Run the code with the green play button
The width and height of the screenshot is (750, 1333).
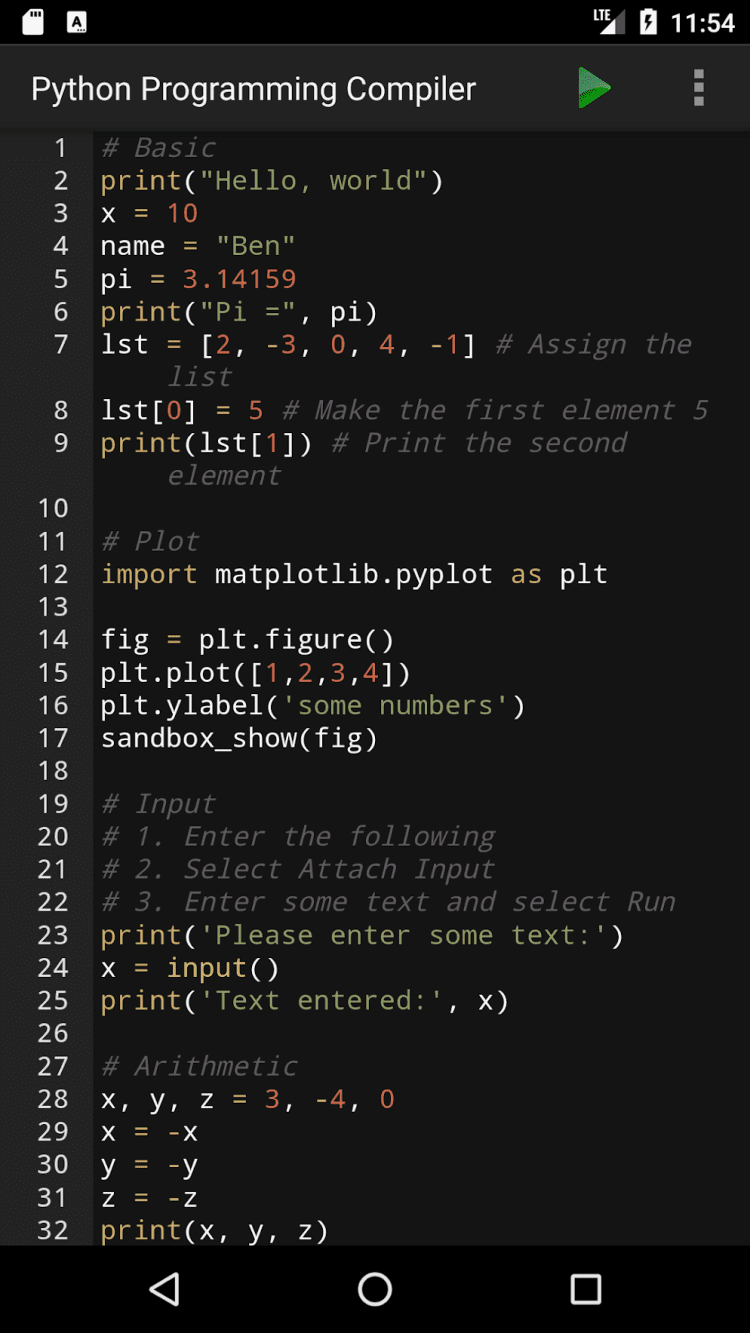point(594,88)
